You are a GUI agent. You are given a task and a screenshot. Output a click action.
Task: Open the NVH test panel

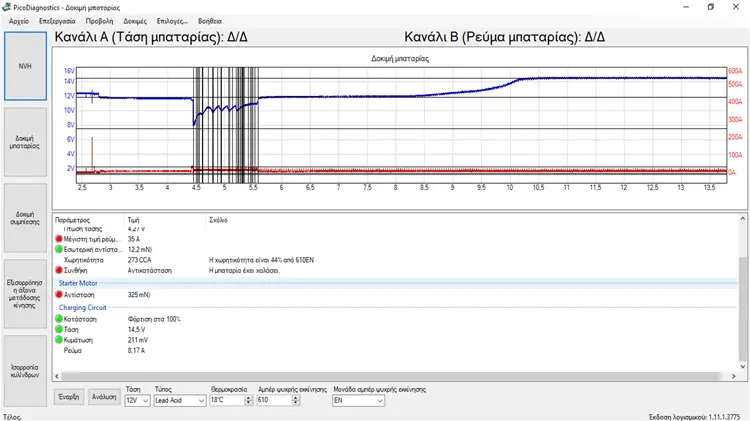[25, 66]
